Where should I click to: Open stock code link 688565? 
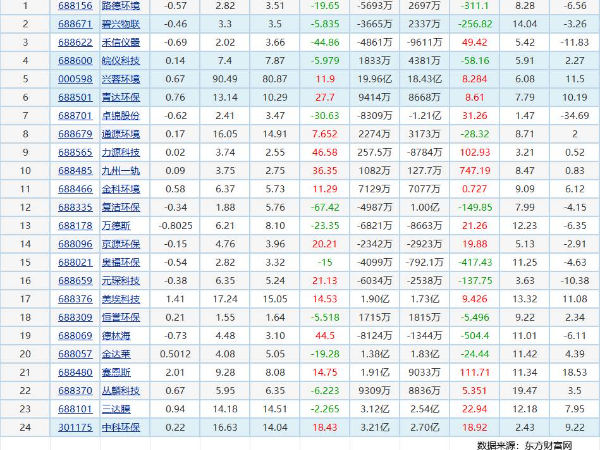tap(75, 152)
